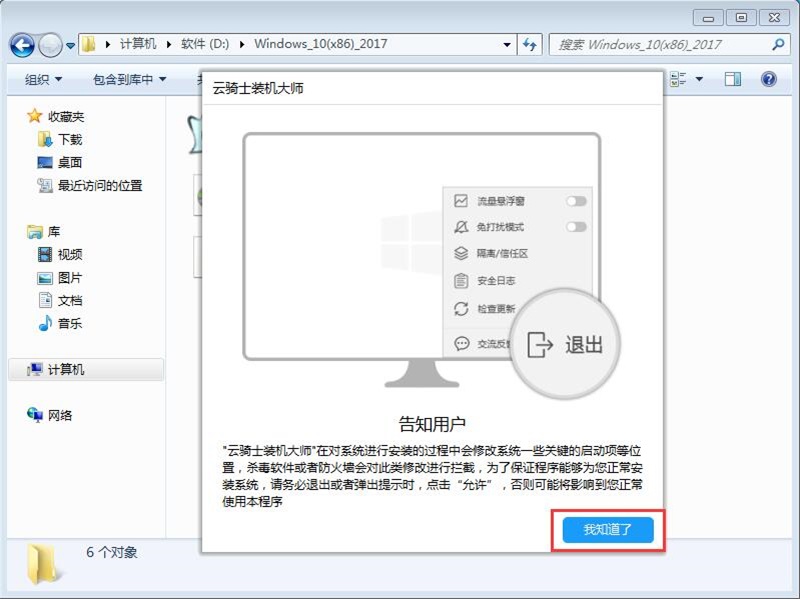Click the 流量悬浮窗 chart icon
This screenshot has height=599, width=800.
[x=461, y=201]
